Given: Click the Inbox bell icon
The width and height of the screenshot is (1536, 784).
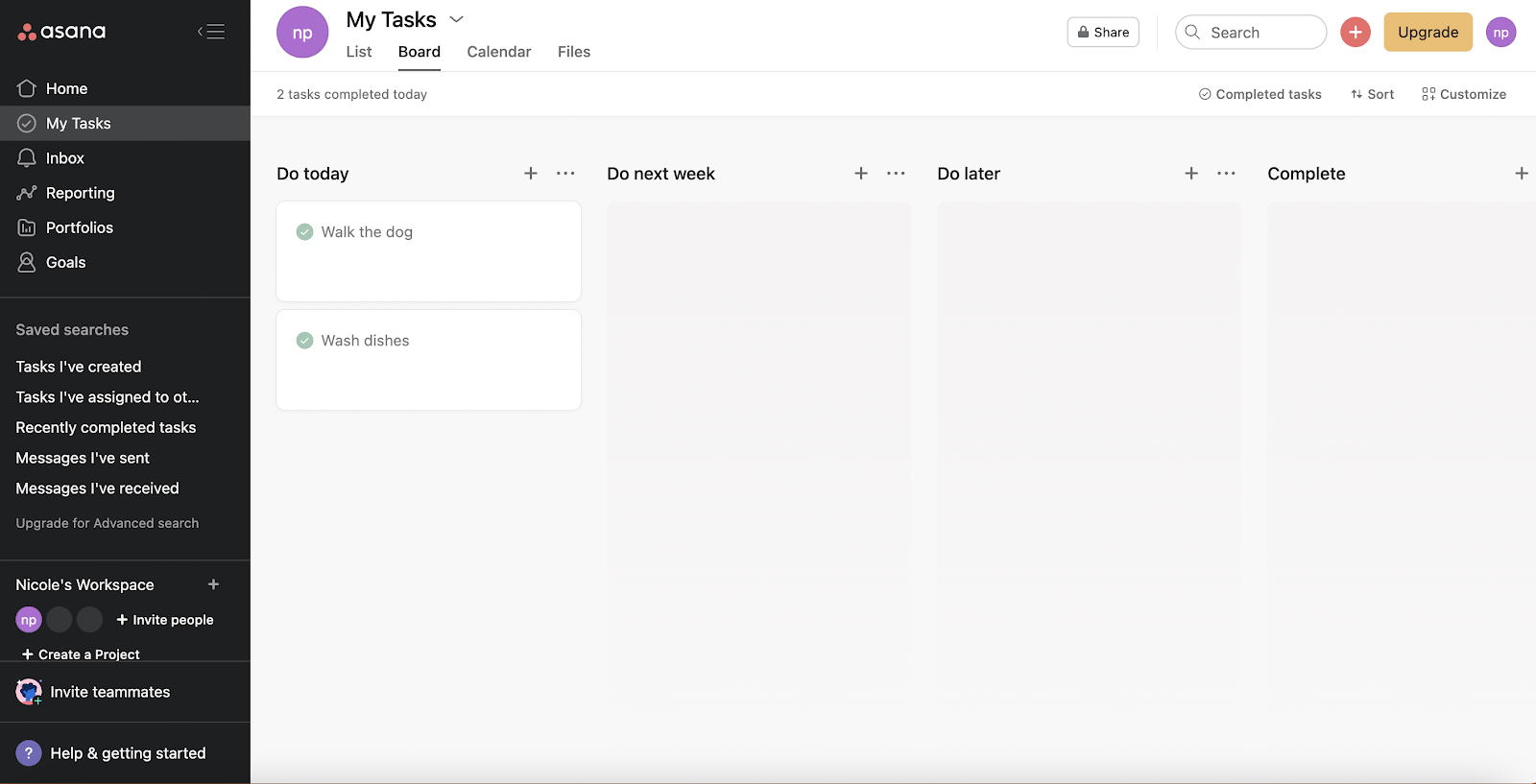Looking at the screenshot, I should point(27,158).
